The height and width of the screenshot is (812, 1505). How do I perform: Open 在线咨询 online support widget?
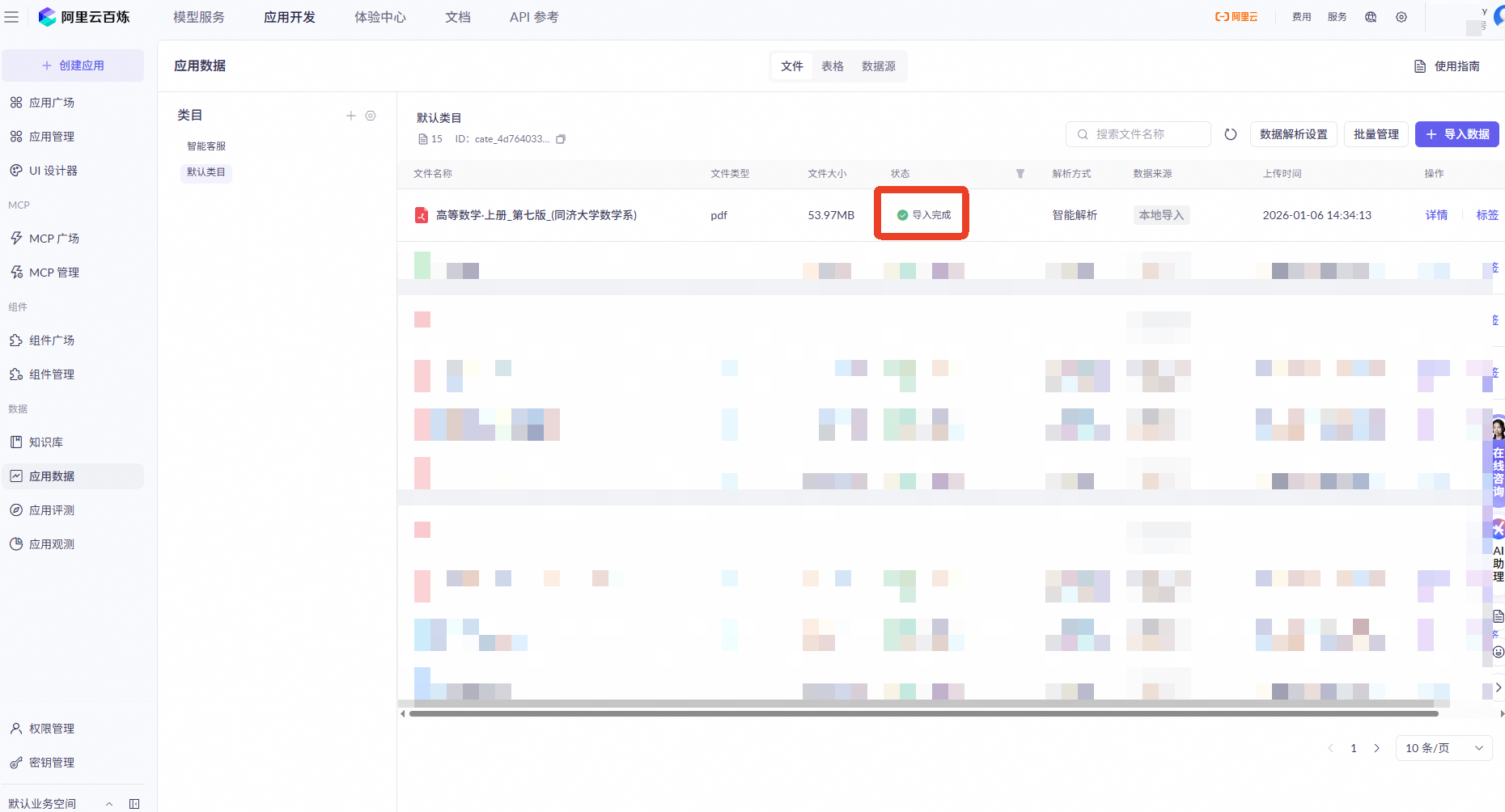(1499, 459)
